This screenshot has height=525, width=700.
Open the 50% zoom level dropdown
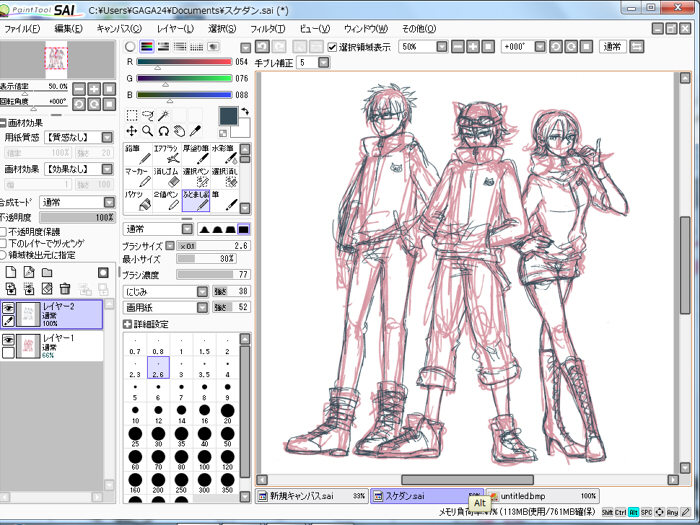tap(442, 46)
